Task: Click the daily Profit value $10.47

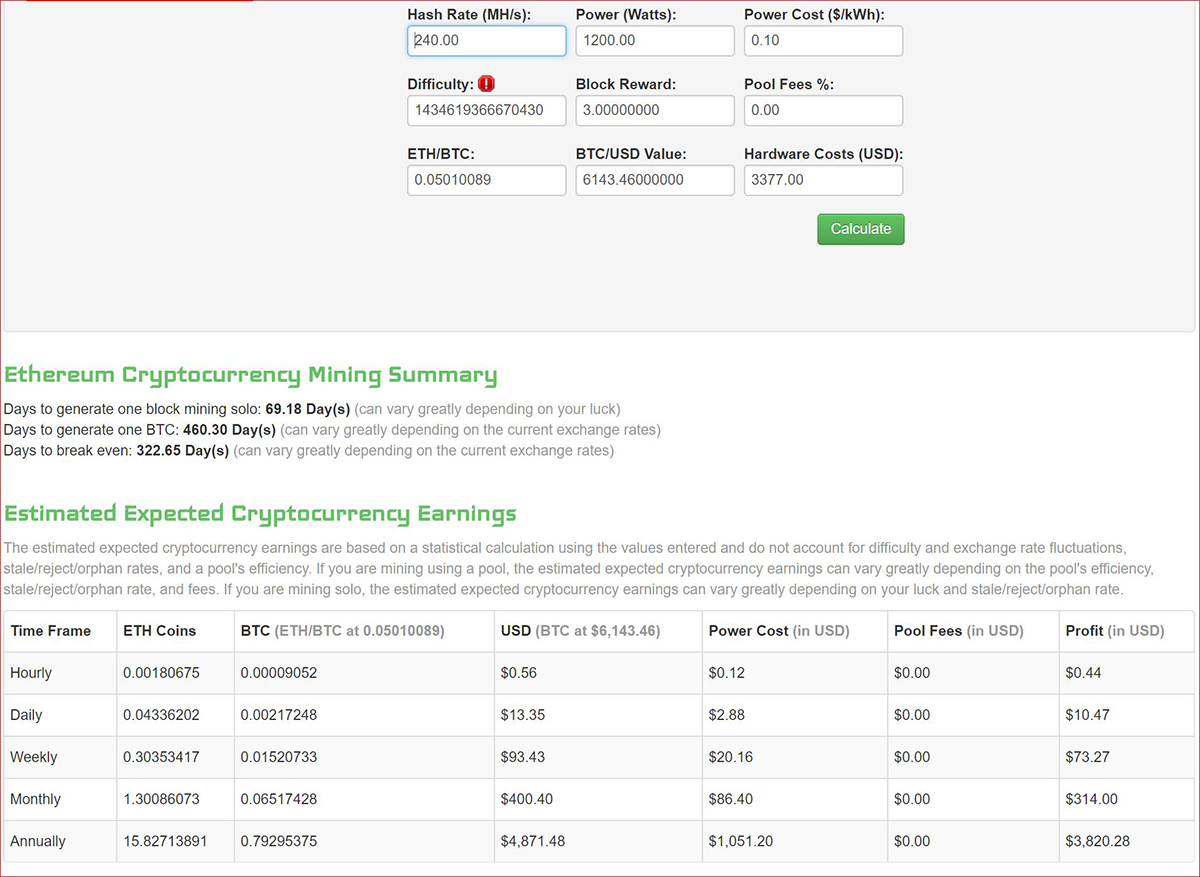Action: (1088, 715)
